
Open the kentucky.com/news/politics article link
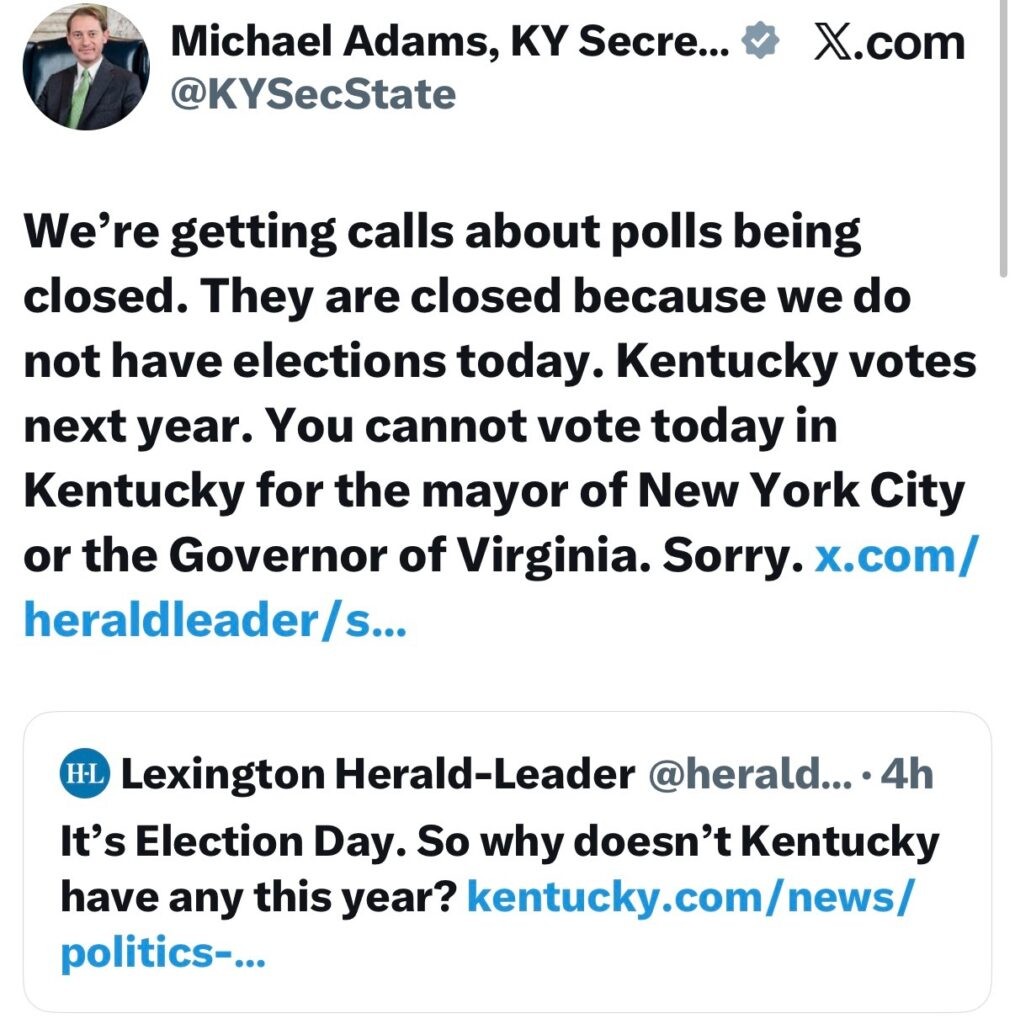click(690, 896)
